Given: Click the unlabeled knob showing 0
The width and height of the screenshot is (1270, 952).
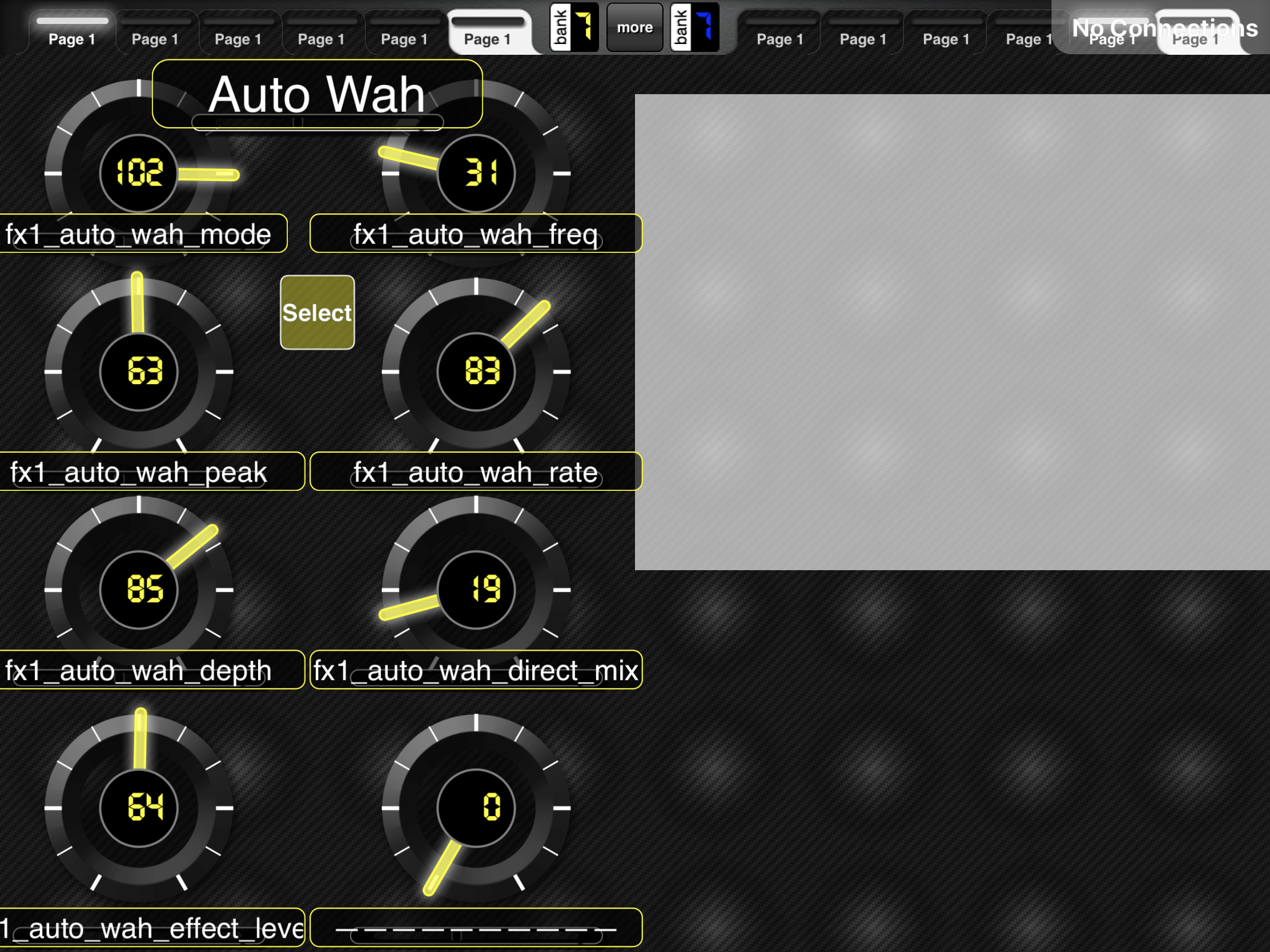Looking at the screenshot, I should pos(476,808).
